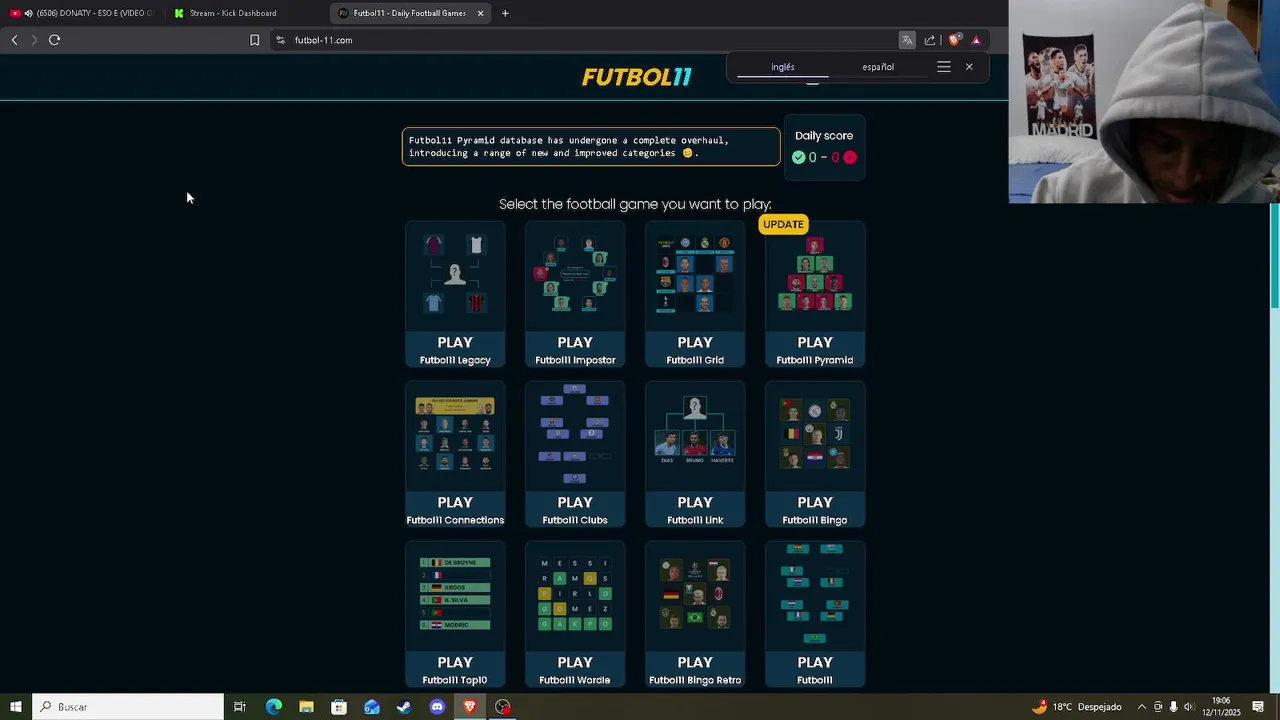Launch Microsoft Edge from the taskbar
Viewport: 1280px width, 720px height.
(274, 707)
